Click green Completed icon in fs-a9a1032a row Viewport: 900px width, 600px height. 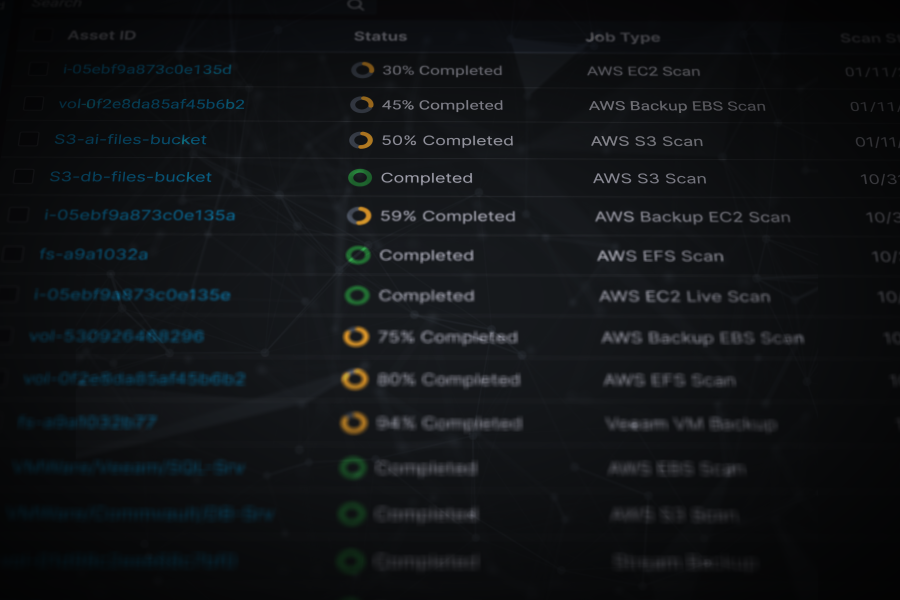[358, 255]
